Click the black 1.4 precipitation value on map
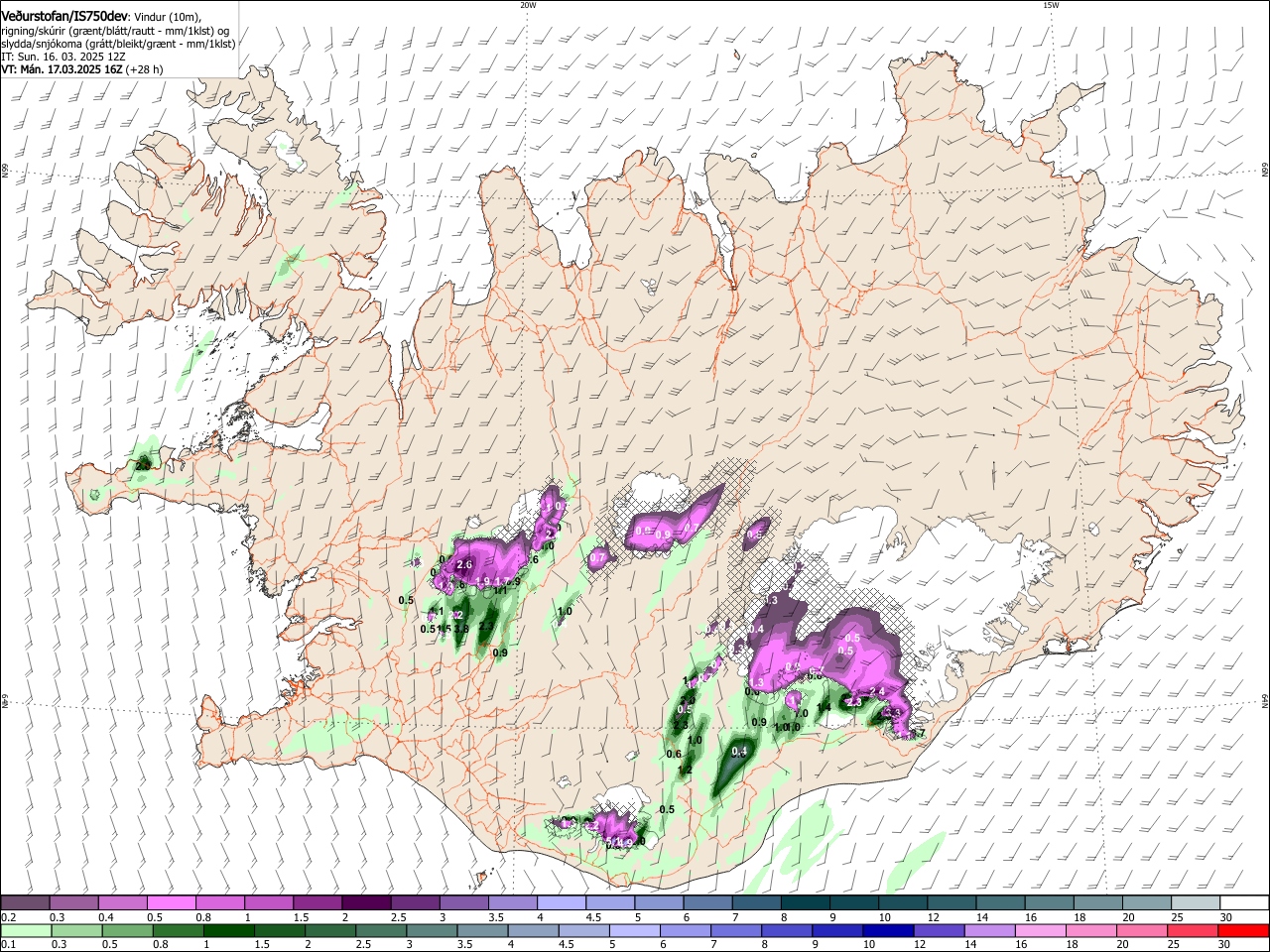 coord(824,707)
